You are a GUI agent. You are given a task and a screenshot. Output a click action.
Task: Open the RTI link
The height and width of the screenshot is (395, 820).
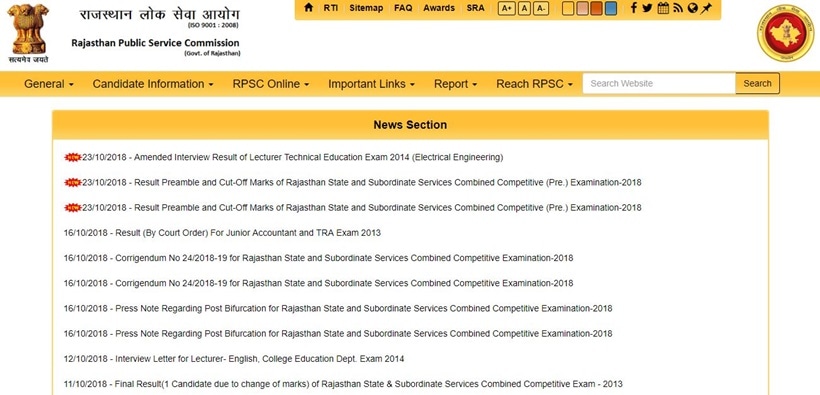(331, 8)
